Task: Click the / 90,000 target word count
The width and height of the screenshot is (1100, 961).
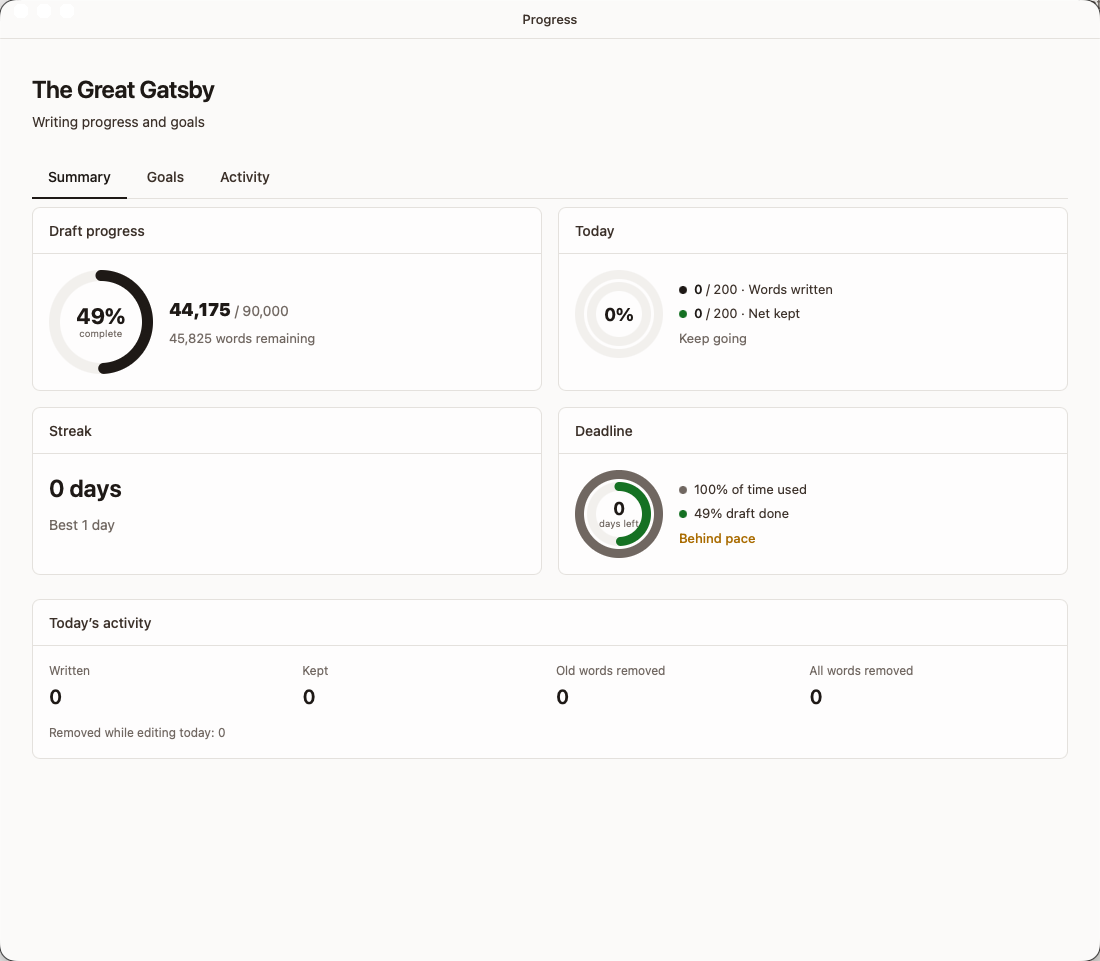Action: click(x=262, y=311)
